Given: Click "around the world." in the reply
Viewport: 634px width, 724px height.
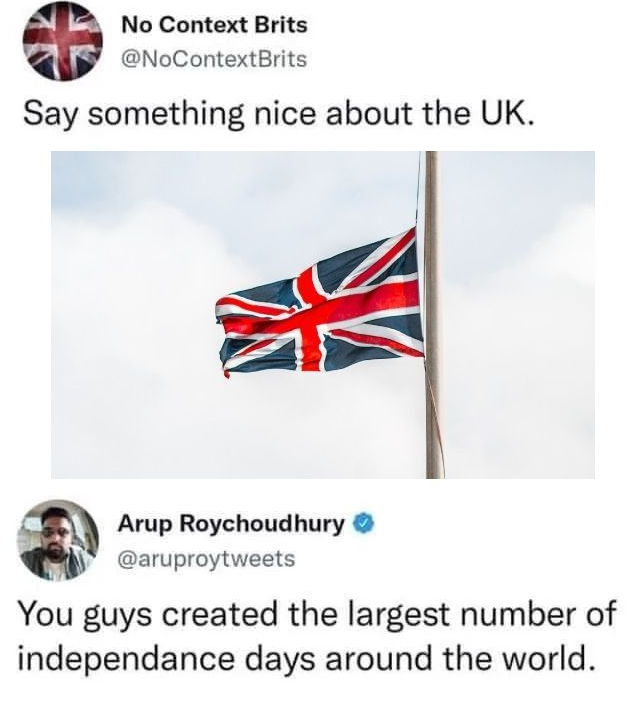Looking at the screenshot, I should tap(458, 659).
